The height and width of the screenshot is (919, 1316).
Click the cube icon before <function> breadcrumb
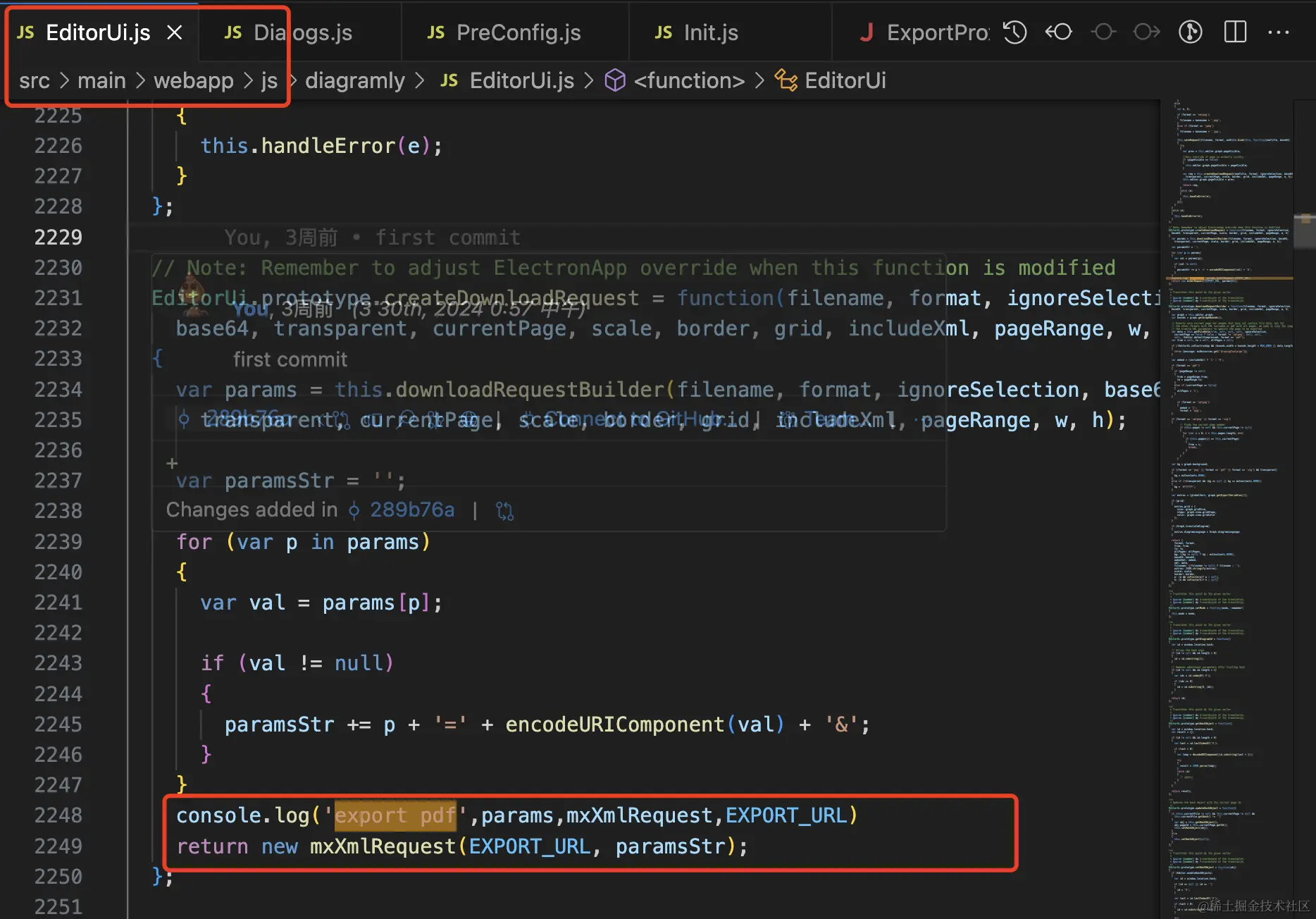[x=615, y=80]
